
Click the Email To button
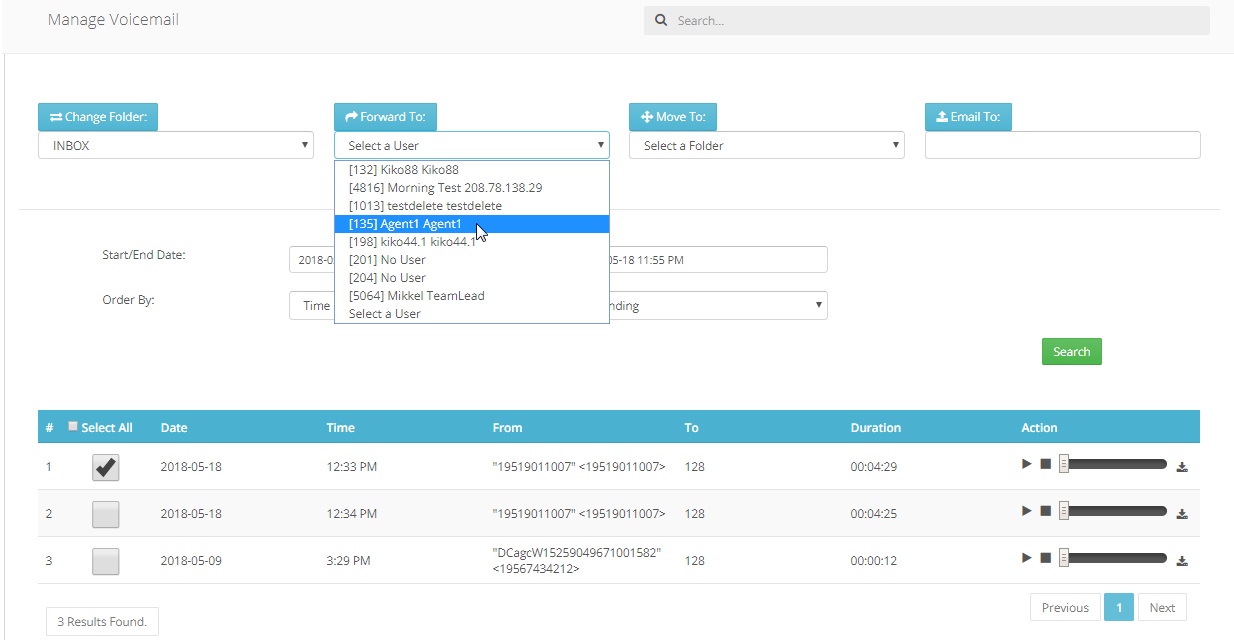[969, 117]
